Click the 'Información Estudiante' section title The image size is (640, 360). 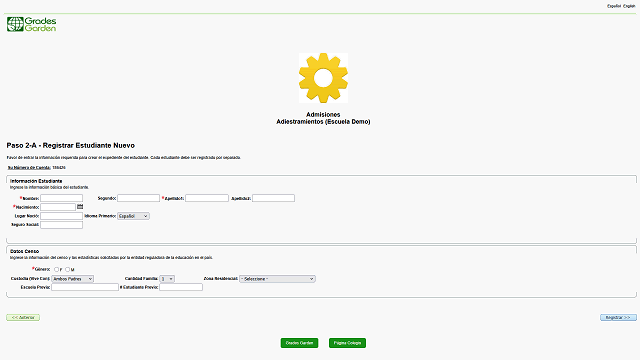[36, 181]
